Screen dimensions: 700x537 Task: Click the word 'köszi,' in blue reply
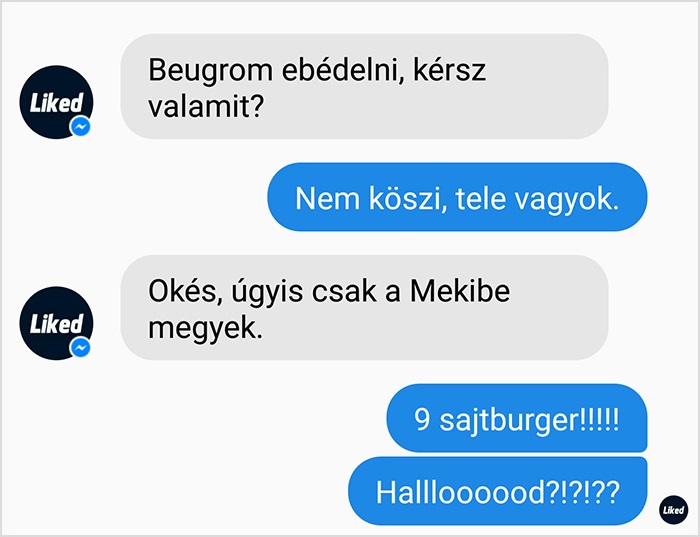408,198
